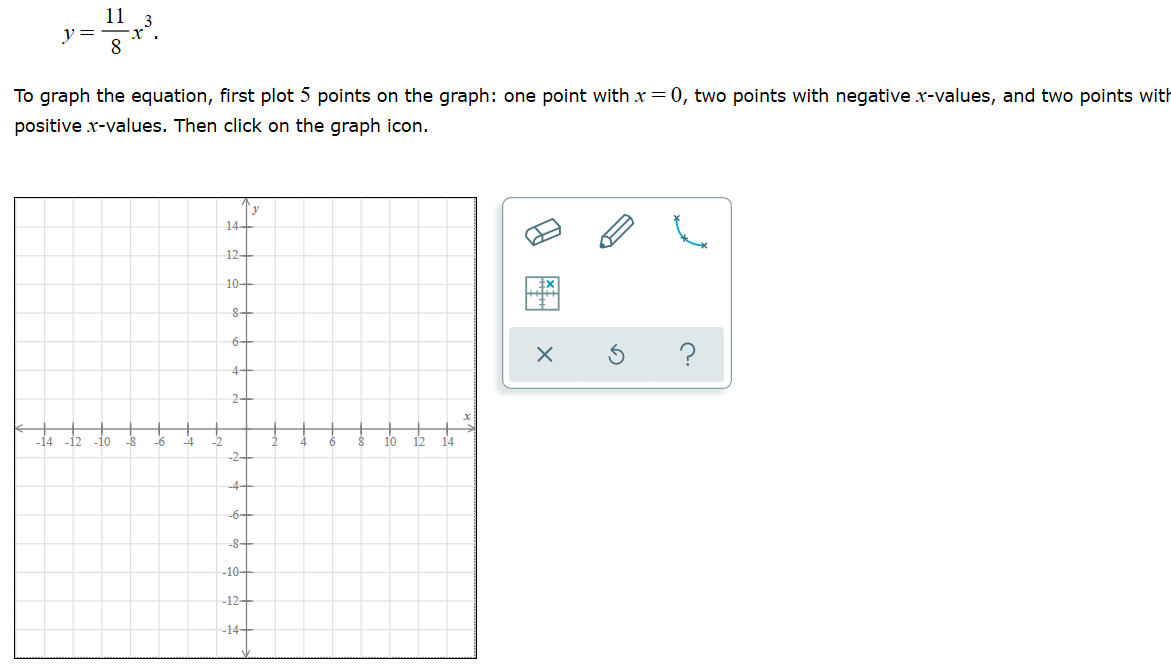Click the Undo arrow icon
This screenshot has width=1171, height=669.
[x=616, y=354]
